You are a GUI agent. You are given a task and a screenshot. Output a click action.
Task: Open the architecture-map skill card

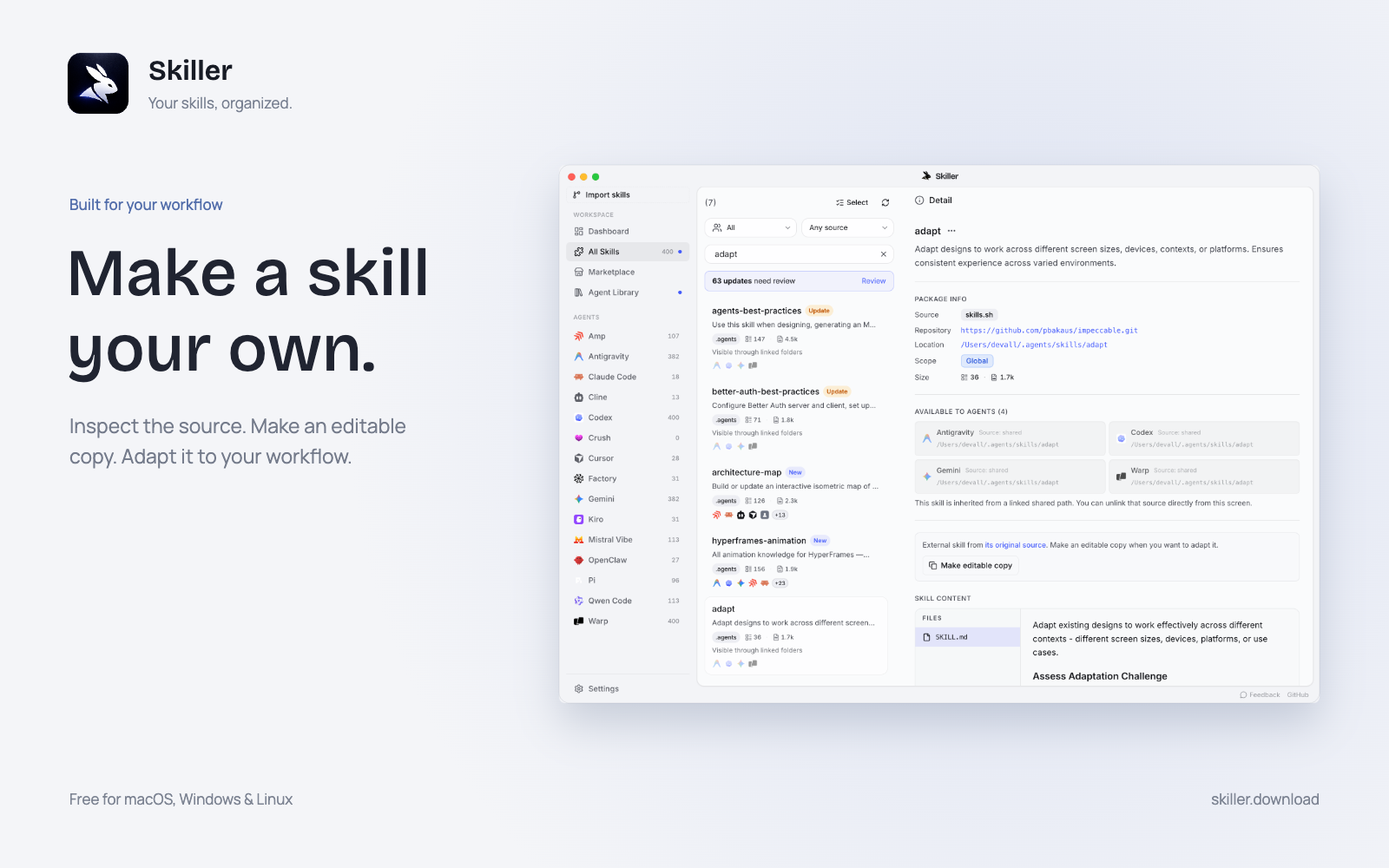(x=796, y=494)
